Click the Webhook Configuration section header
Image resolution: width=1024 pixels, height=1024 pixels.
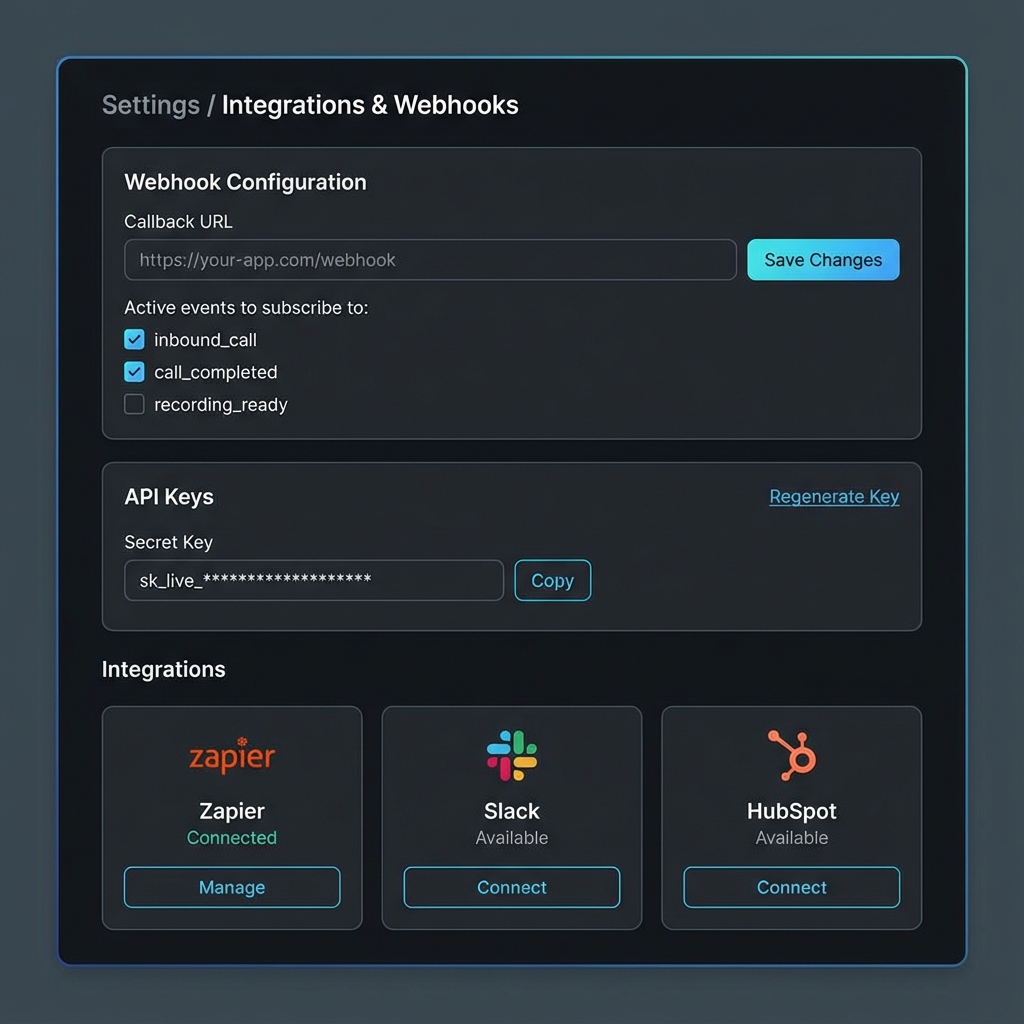(x=245, y=182)
